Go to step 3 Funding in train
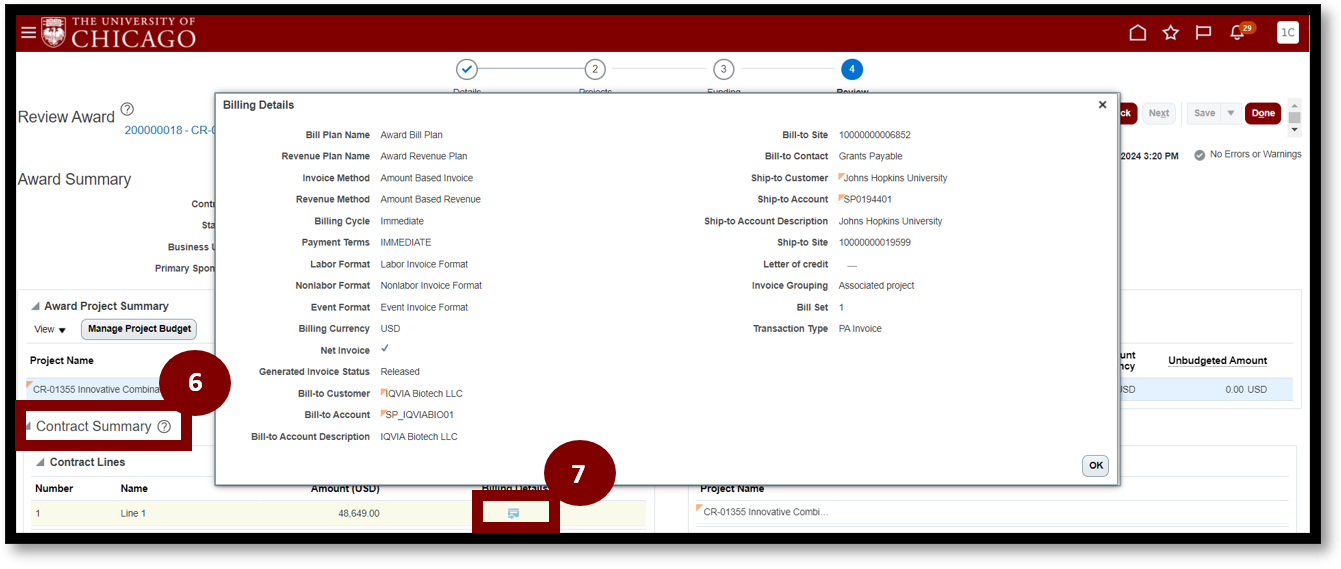The height and width of the screenshot is (569, 1341). (723, 69)
